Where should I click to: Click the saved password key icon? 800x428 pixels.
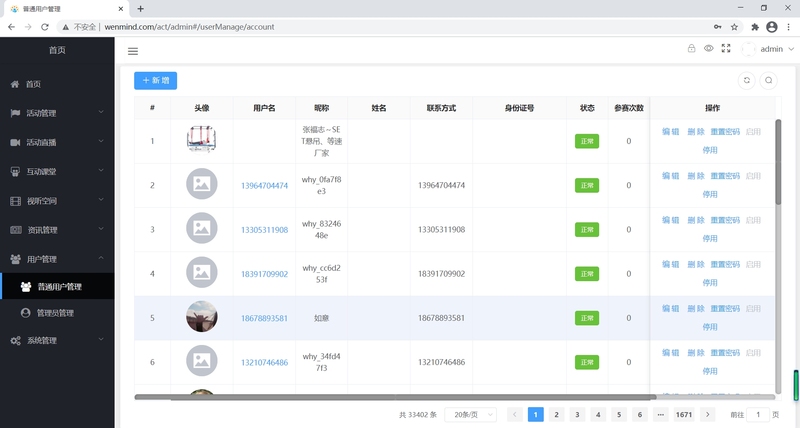(717, 27)
